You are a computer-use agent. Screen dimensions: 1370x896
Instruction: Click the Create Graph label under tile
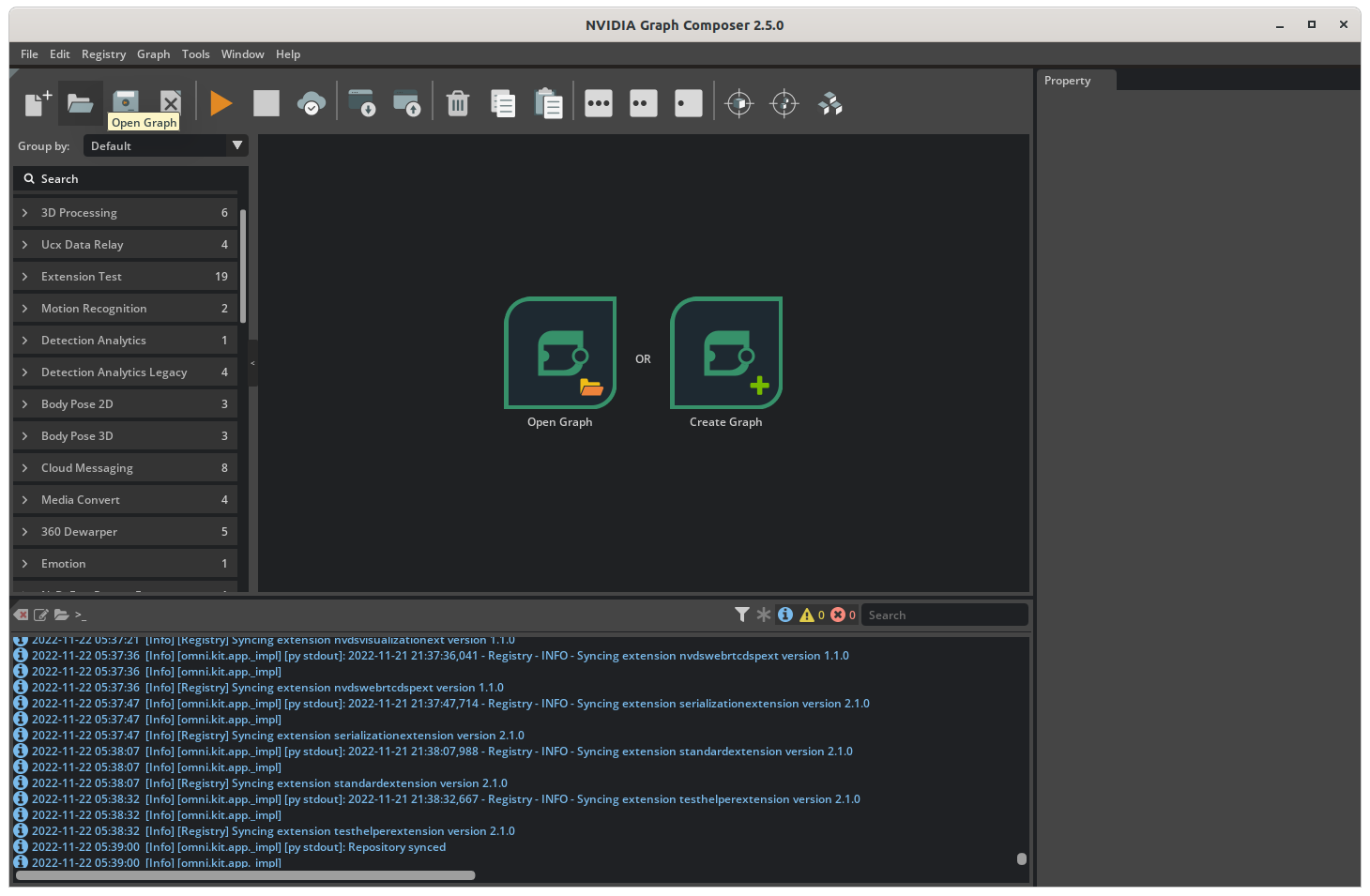point(726,422)
